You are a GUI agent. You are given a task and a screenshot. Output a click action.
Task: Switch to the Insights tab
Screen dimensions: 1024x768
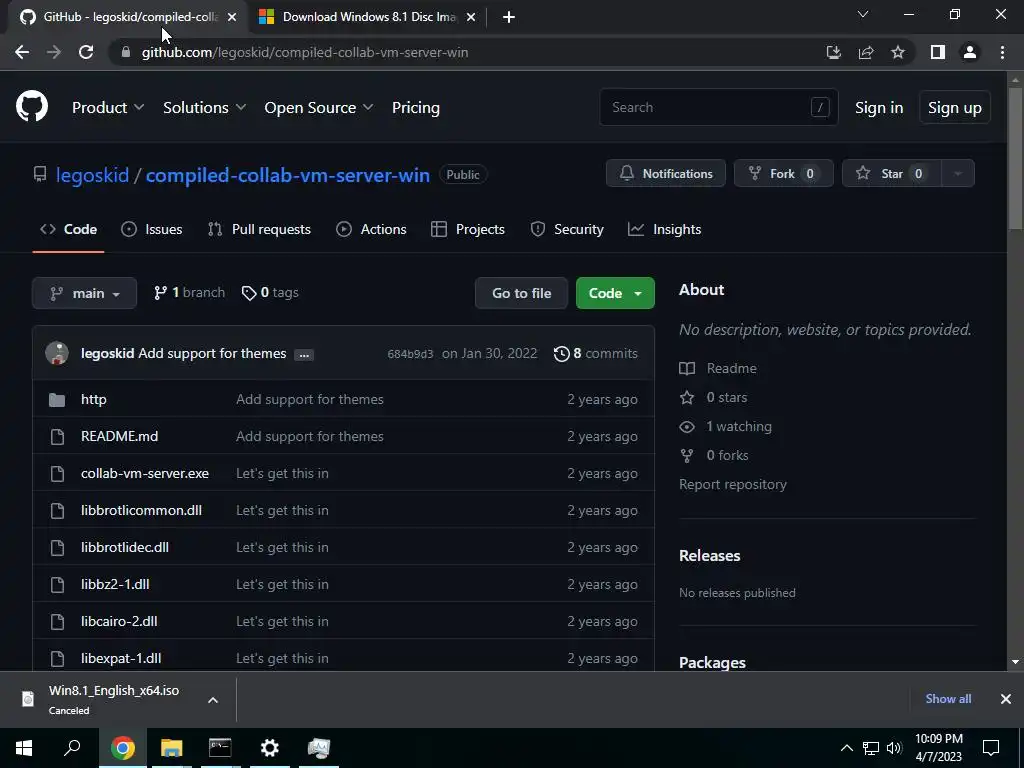(x=664, y=229)
